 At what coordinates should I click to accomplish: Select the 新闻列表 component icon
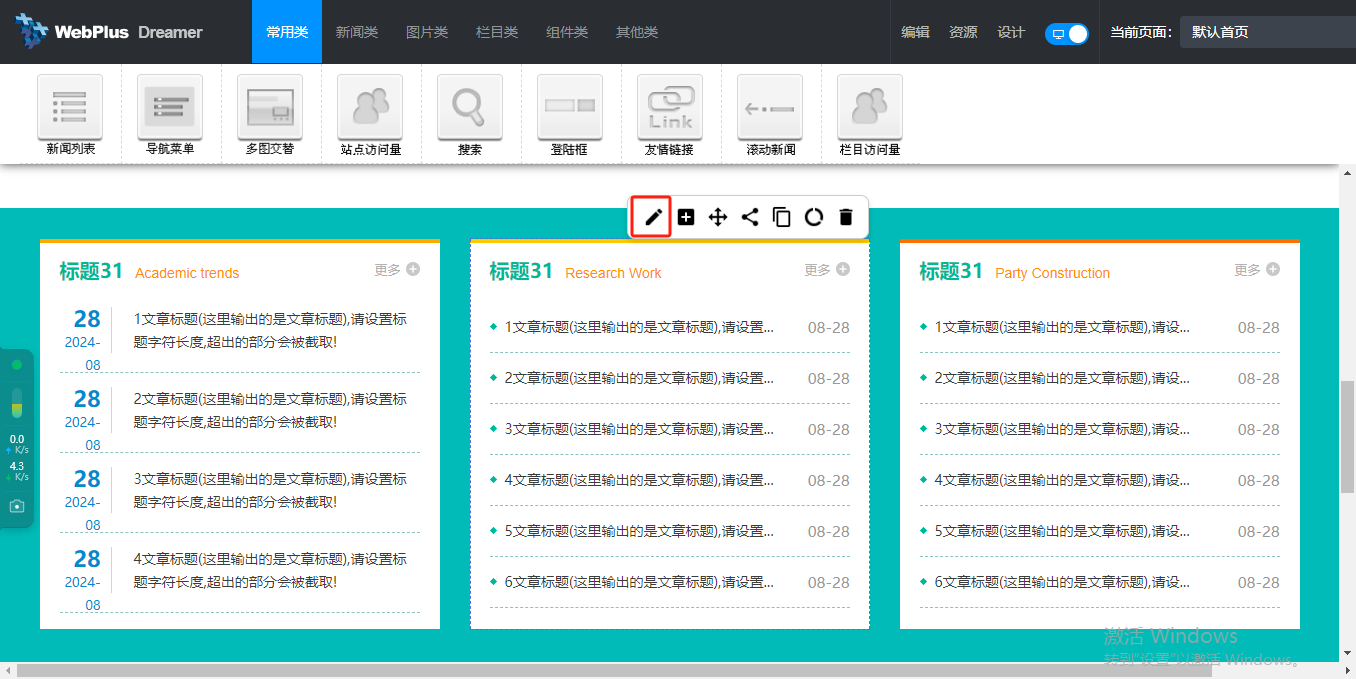70,107
